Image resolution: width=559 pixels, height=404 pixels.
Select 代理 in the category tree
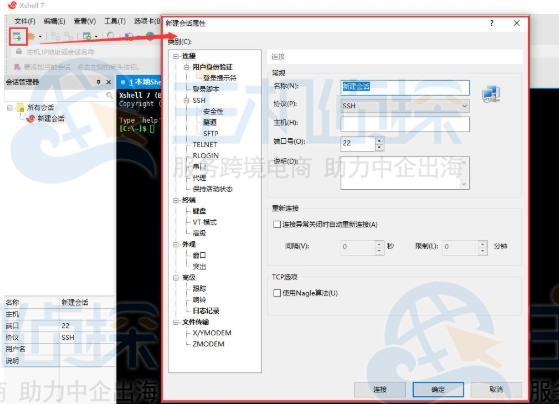click(199, 178)
